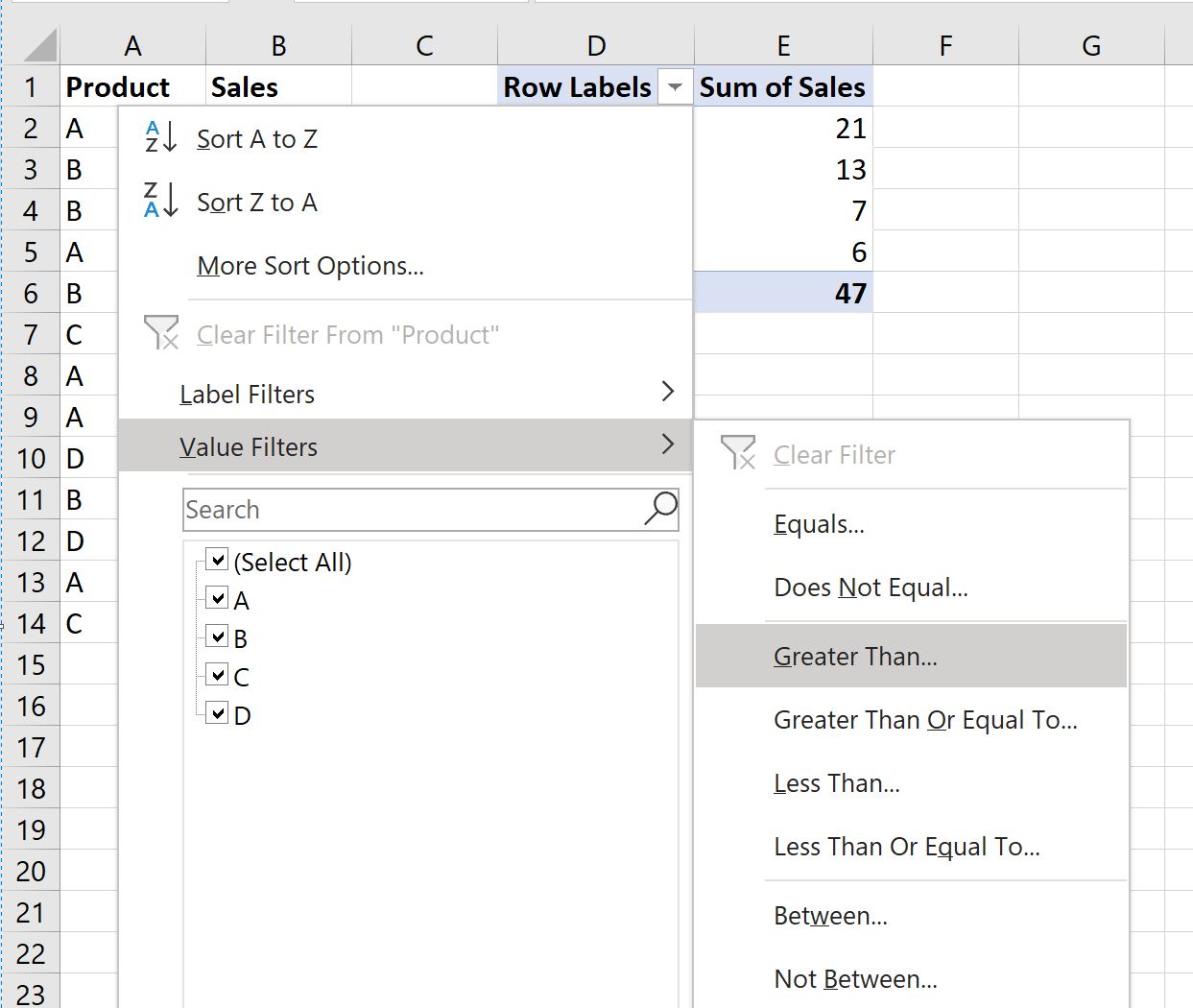Choose Greater Than... from Value Filters
The height and width of the screenshot is (1008, 1193).
[x=855, y=657]
